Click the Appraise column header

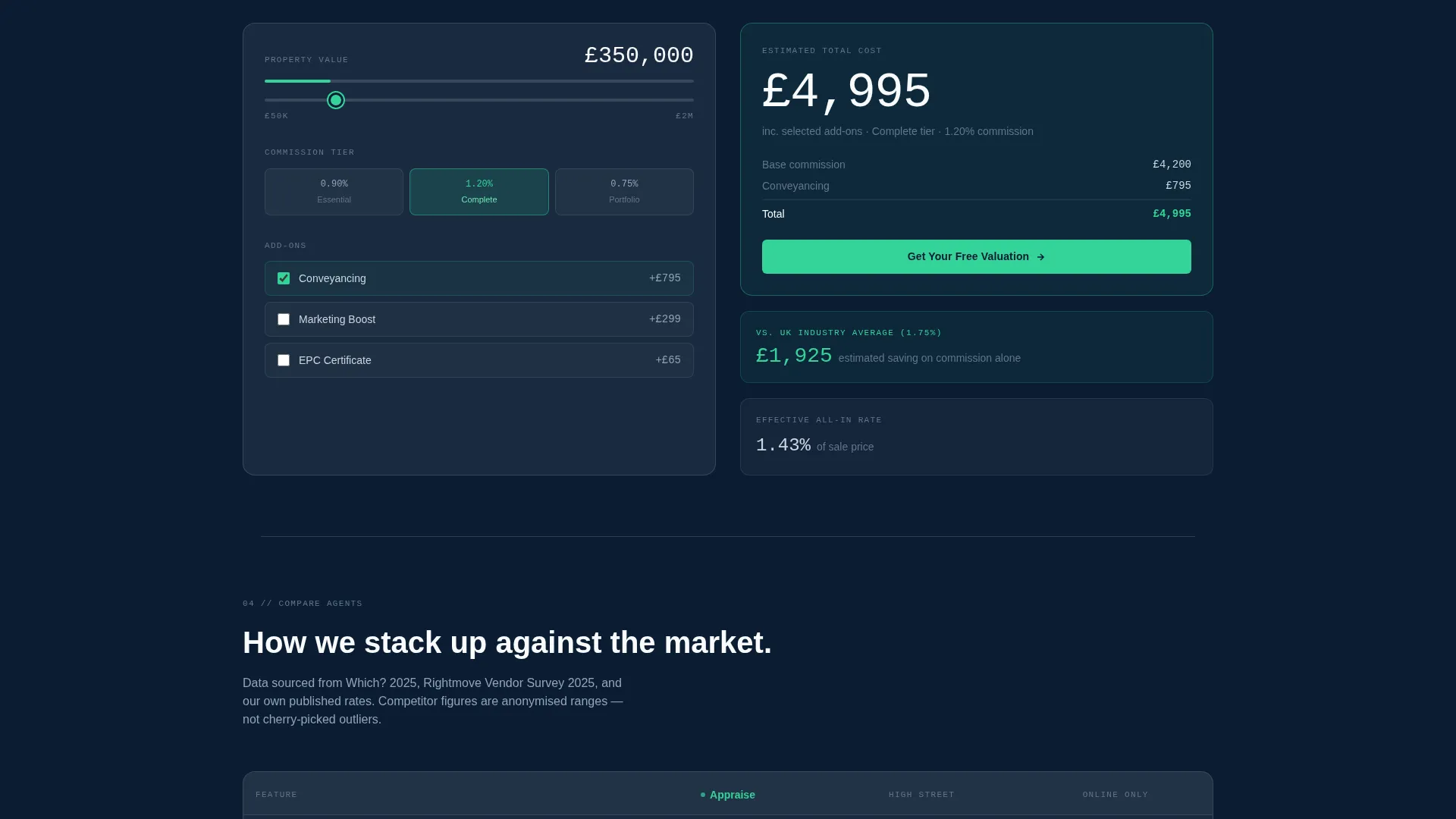pyautogui.click(x=728, y=795)
